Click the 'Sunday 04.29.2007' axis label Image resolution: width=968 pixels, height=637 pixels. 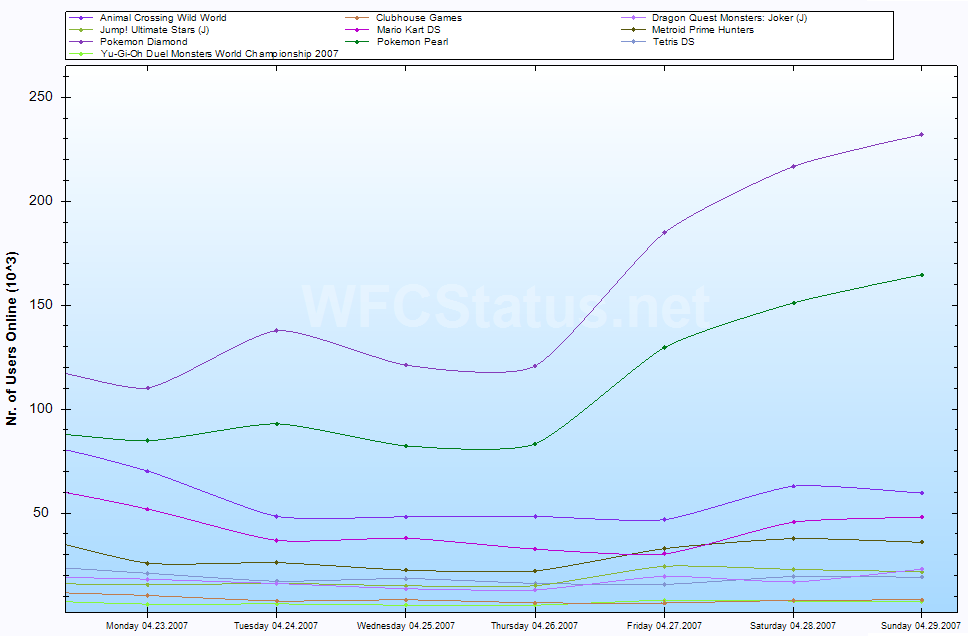pos(920,625)
